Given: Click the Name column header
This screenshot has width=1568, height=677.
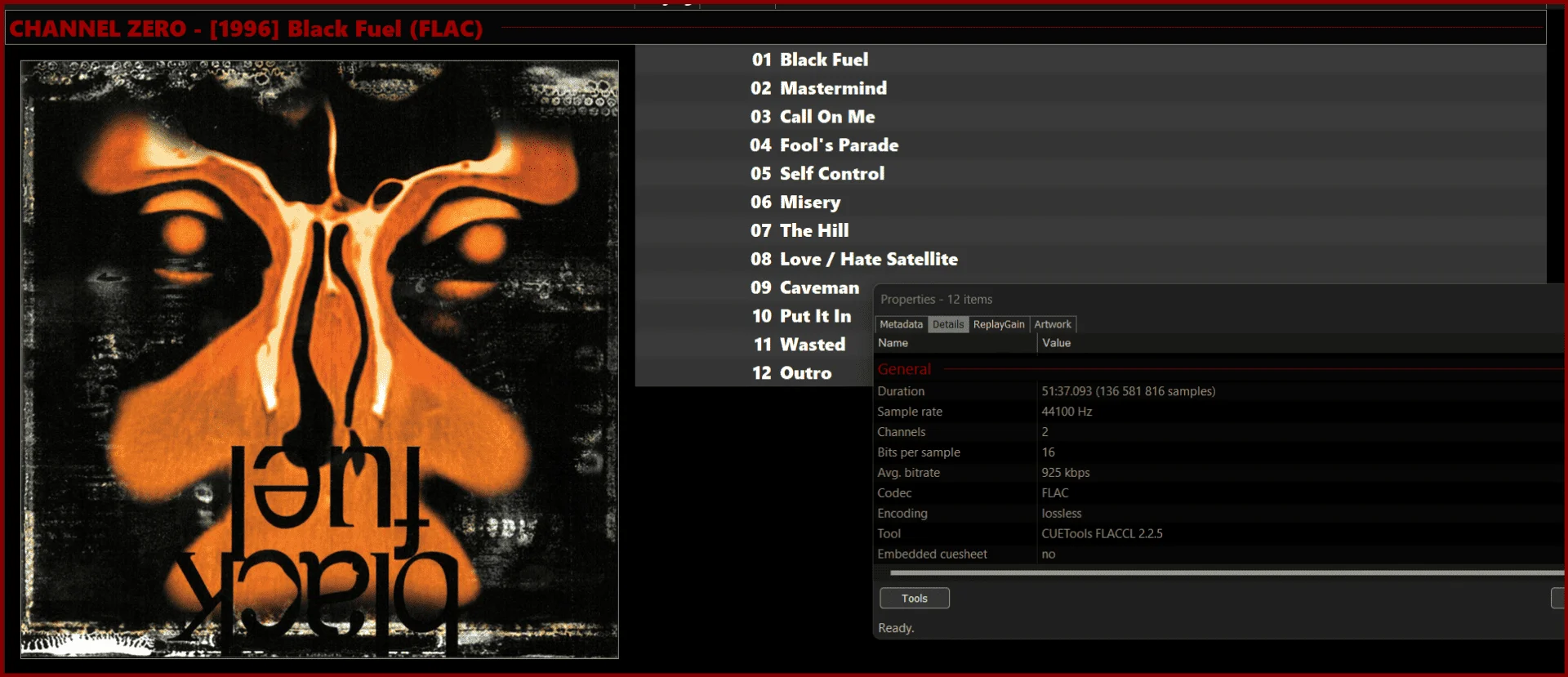Looking at the screenshot, I should (x=955, y=343).
